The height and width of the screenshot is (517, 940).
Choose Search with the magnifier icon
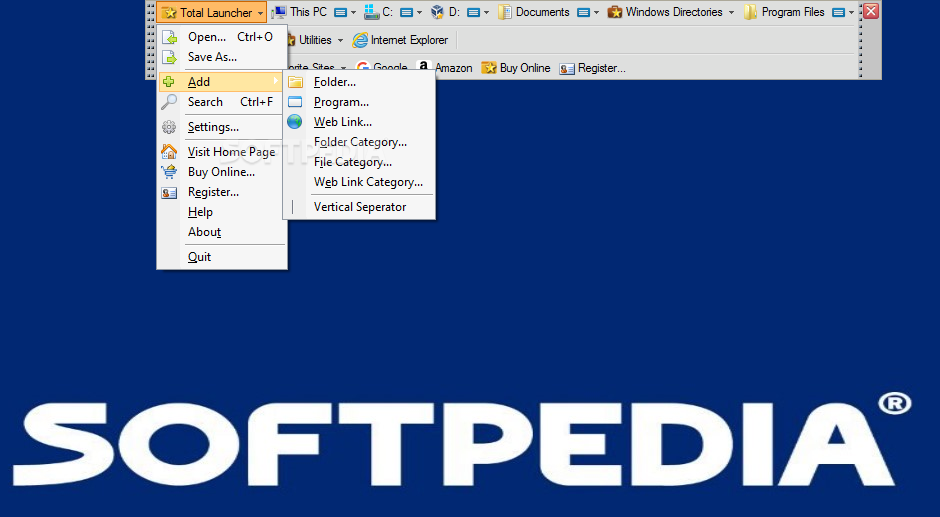222,102
